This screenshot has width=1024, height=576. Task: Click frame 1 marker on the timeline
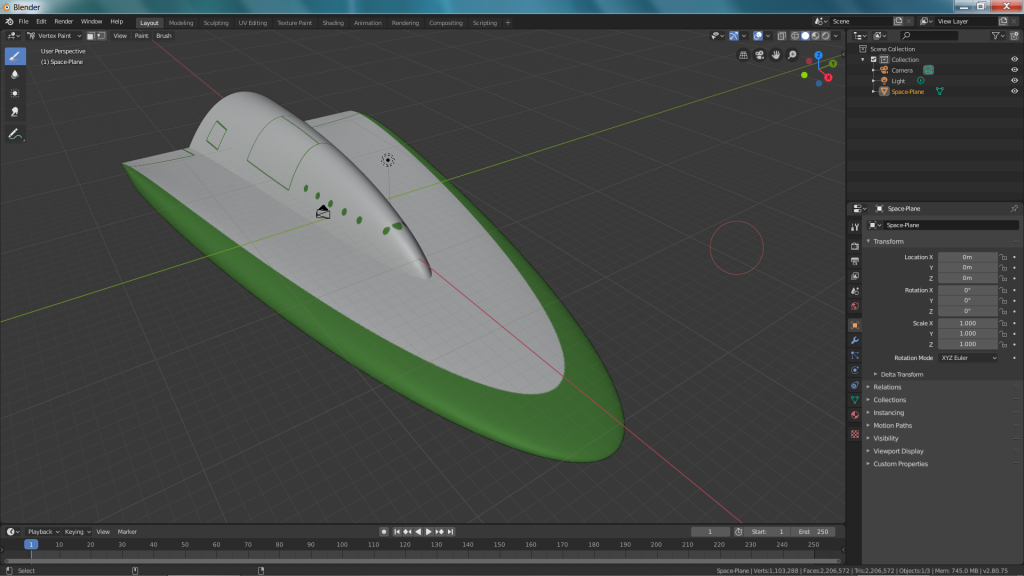[31, 545]
